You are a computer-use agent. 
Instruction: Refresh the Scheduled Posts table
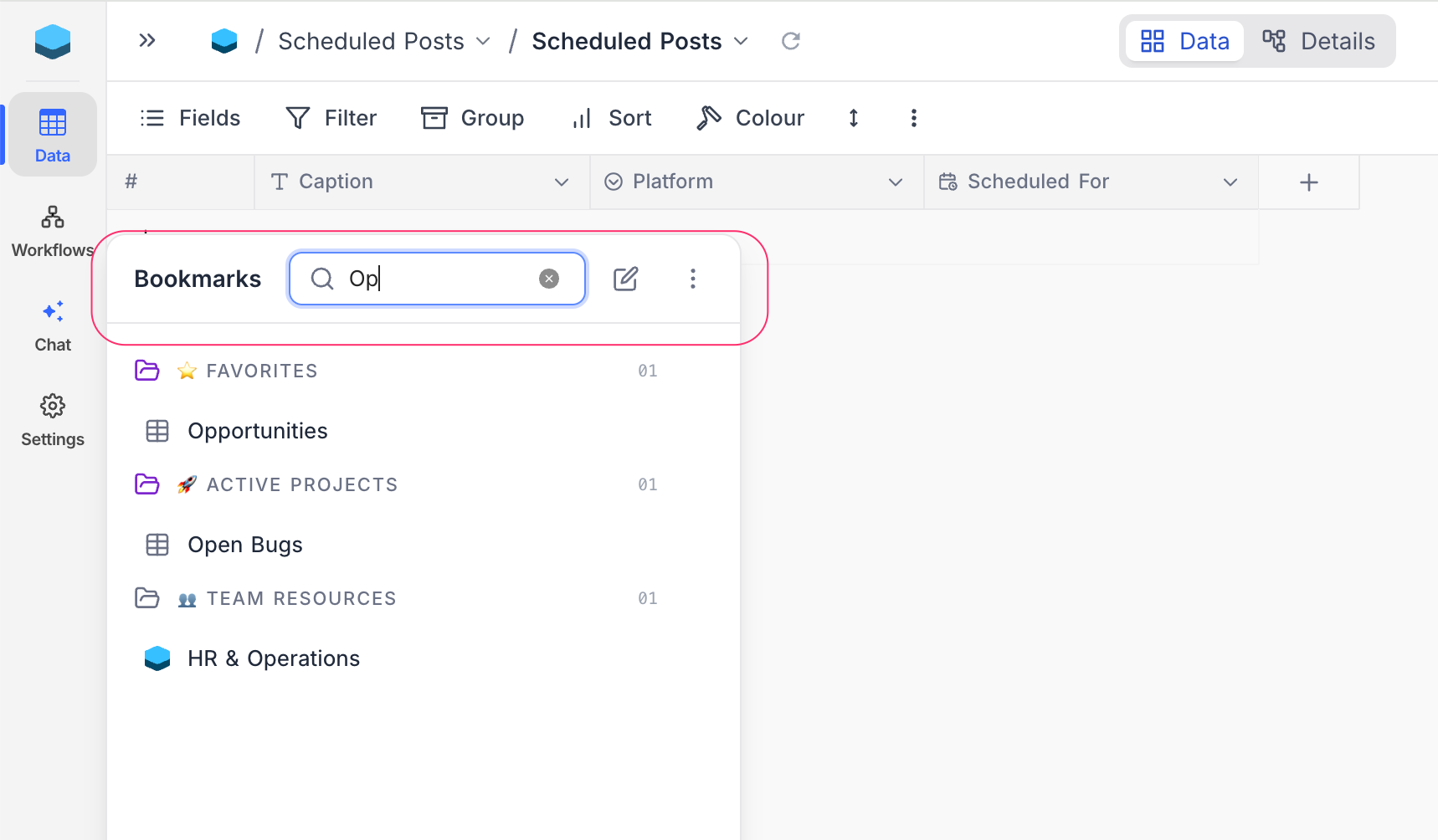coord(791,41)
